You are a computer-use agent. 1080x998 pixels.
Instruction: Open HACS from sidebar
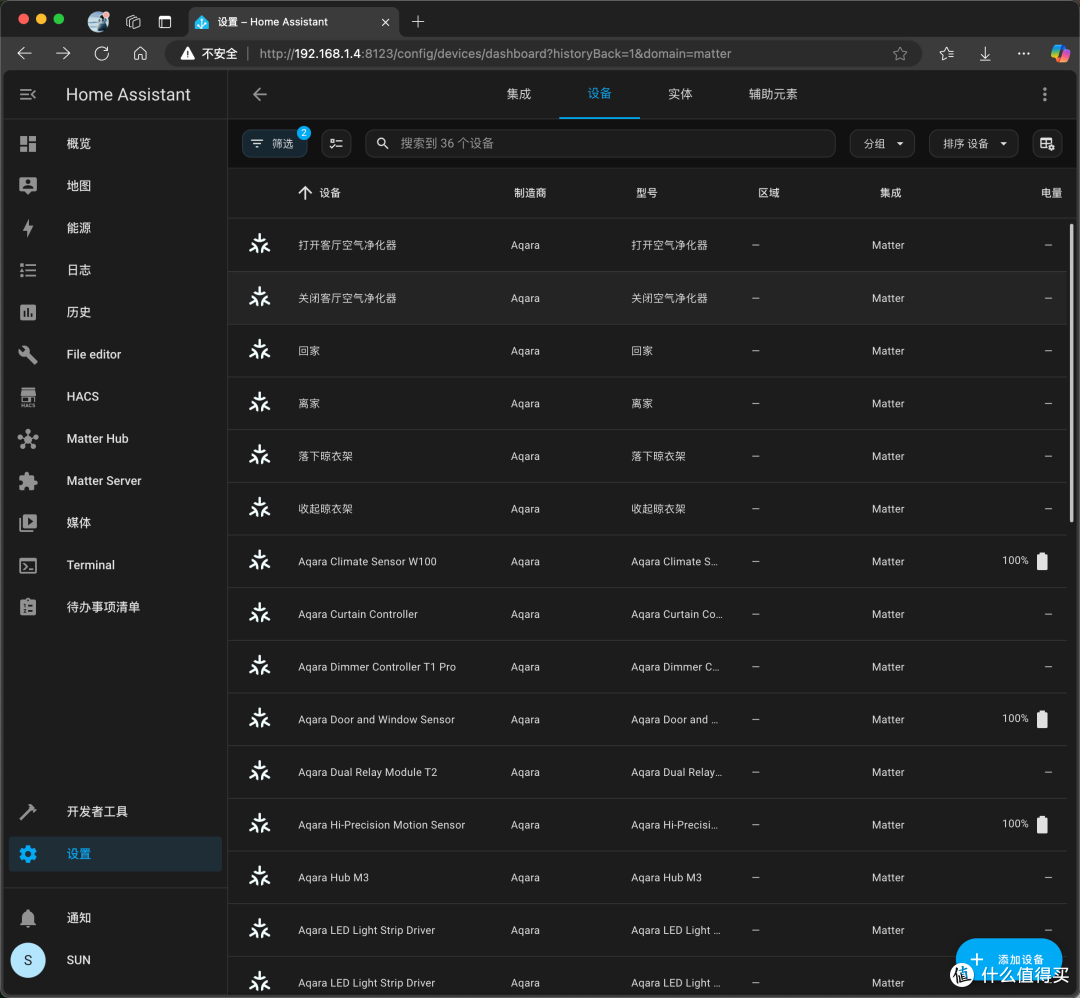(114, 396)
